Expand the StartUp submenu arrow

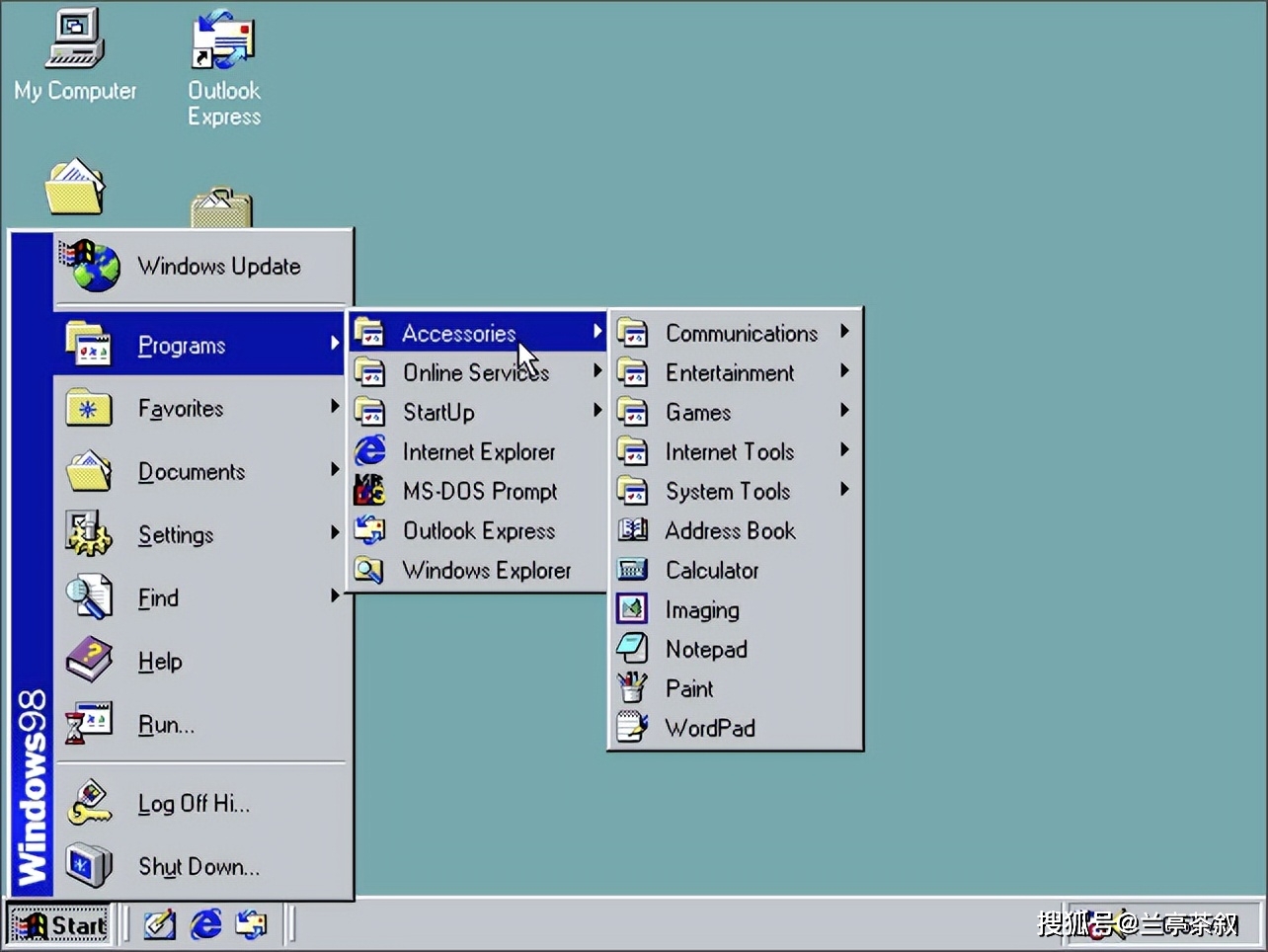pyautogui.click(x=597, y=411)
